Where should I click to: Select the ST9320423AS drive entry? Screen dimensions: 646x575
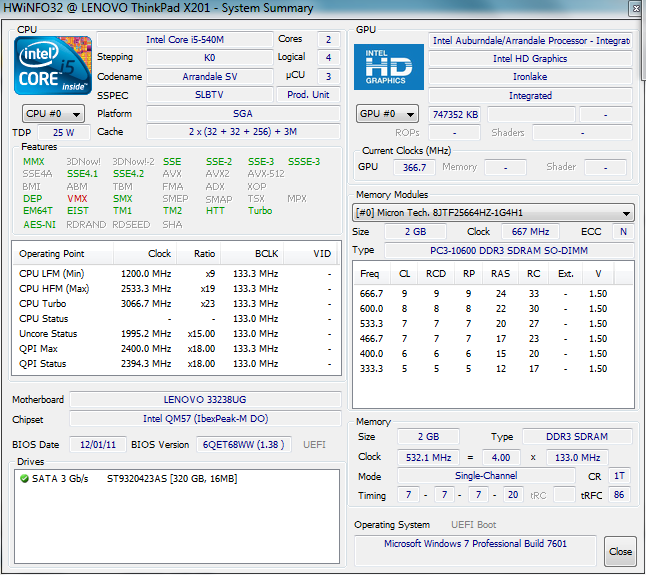(x=170, y=478)
